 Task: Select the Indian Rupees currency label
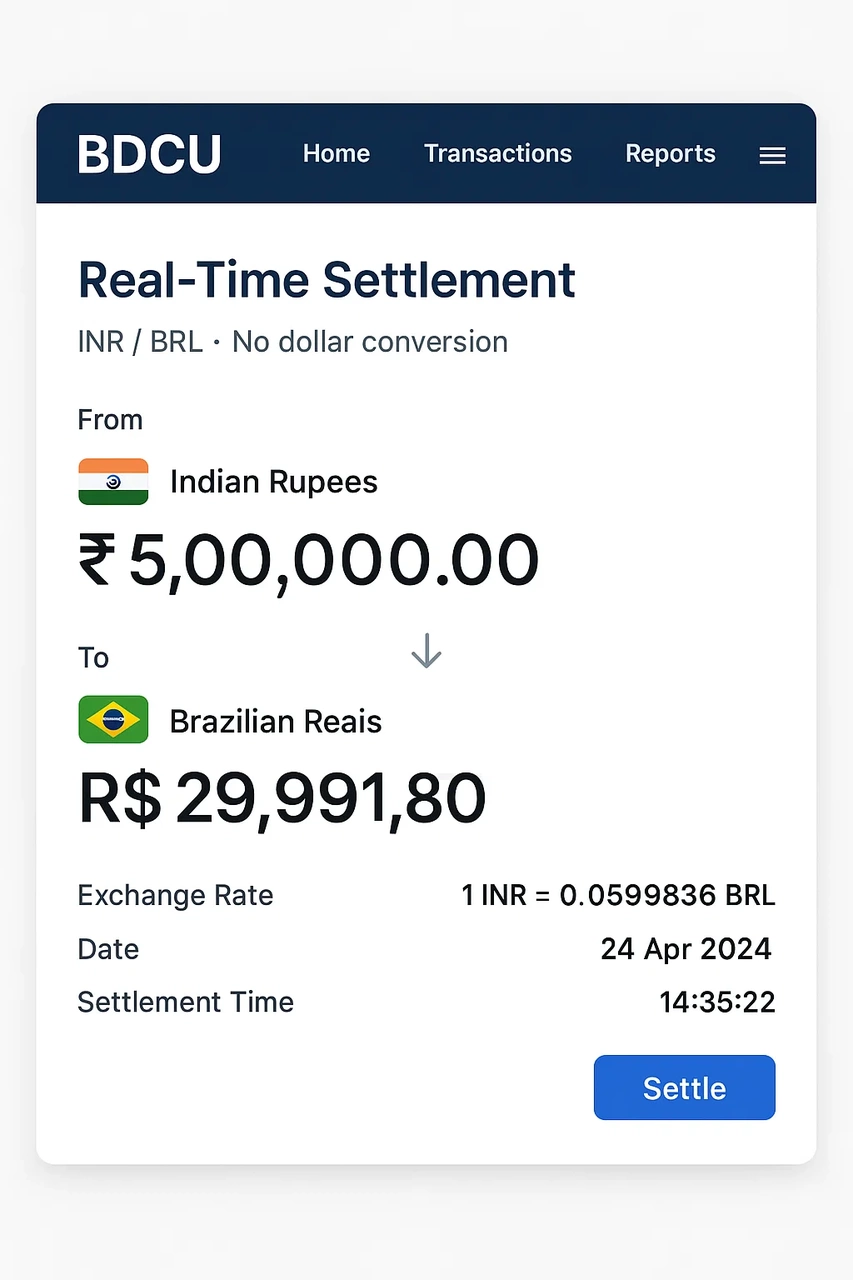pos(274,482)
